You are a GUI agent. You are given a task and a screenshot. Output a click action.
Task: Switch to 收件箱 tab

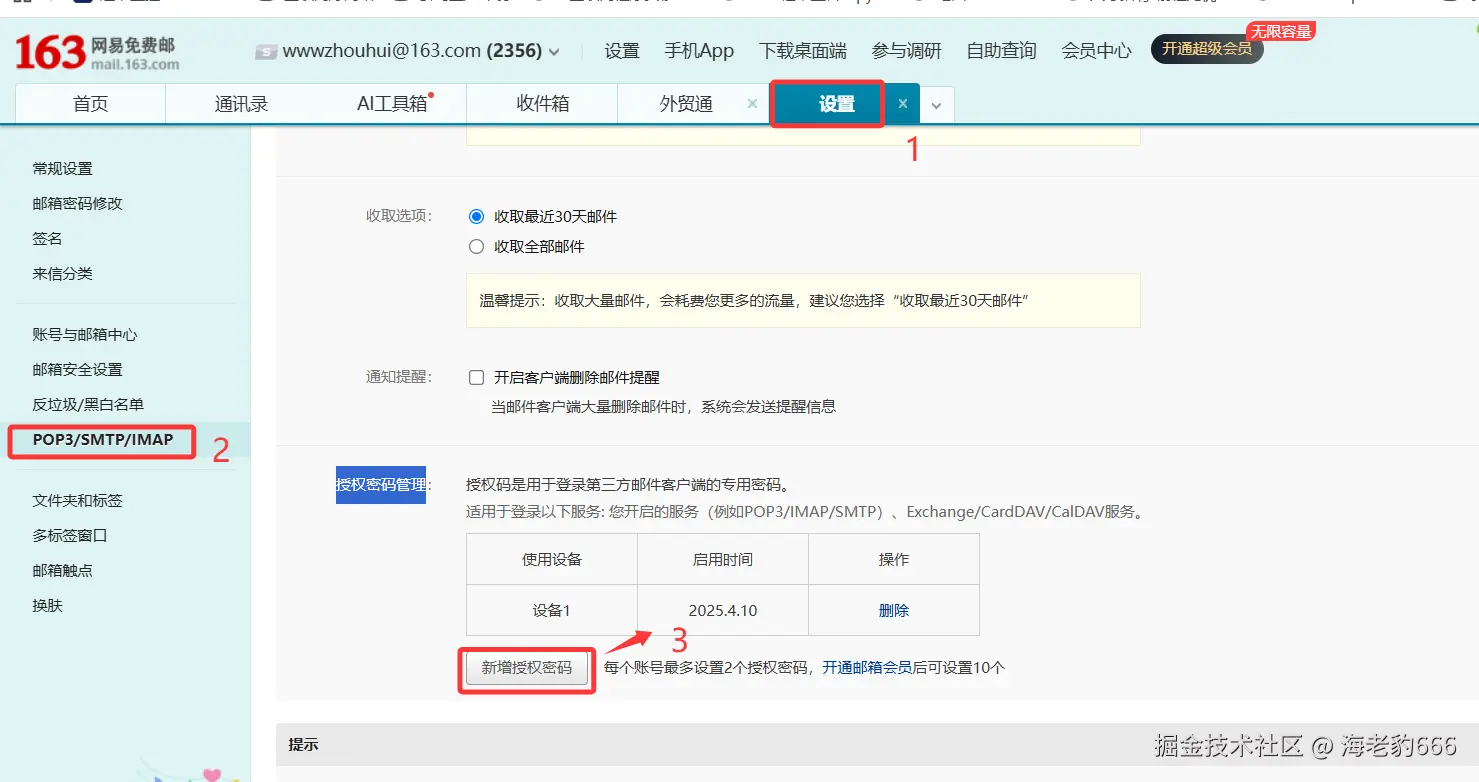tap(543, 104)
